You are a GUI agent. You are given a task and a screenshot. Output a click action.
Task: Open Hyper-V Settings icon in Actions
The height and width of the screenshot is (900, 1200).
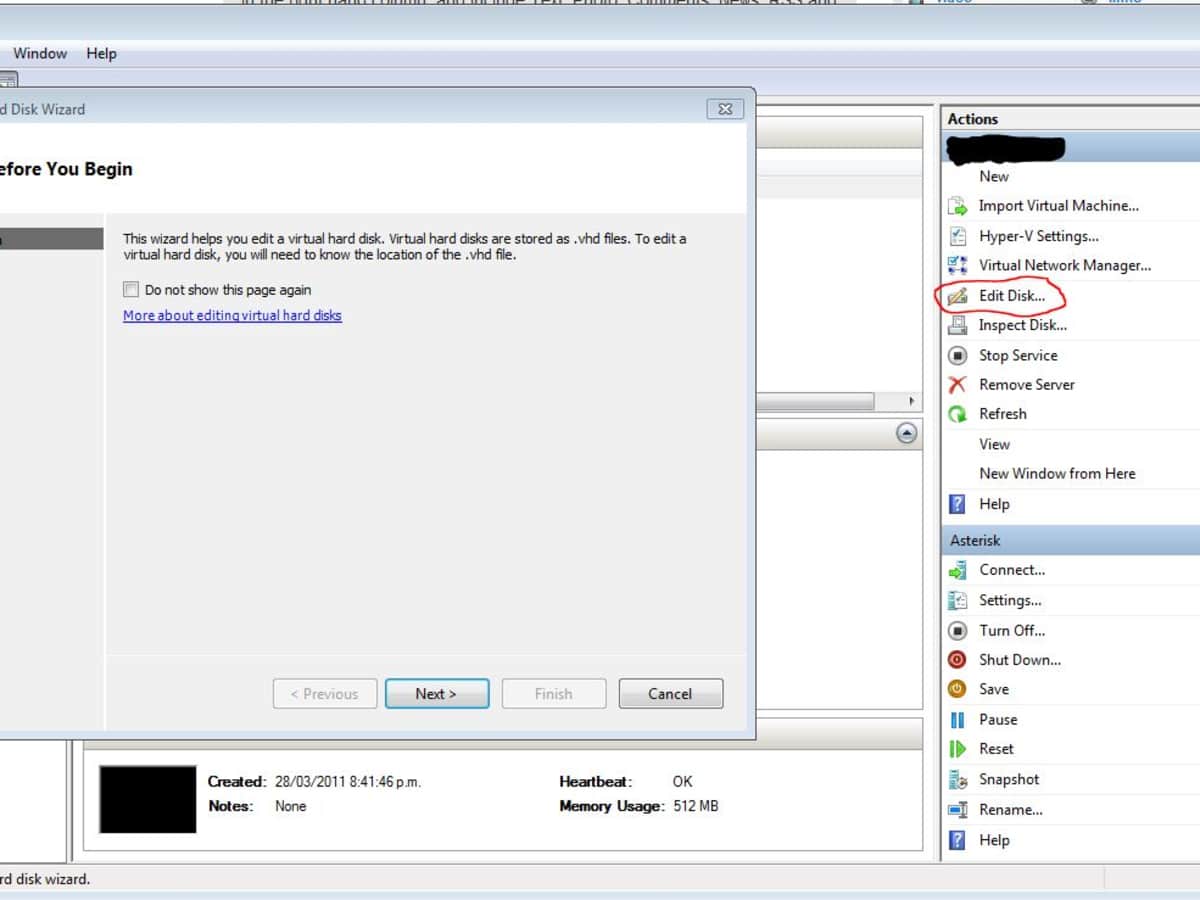click(958, 236)
